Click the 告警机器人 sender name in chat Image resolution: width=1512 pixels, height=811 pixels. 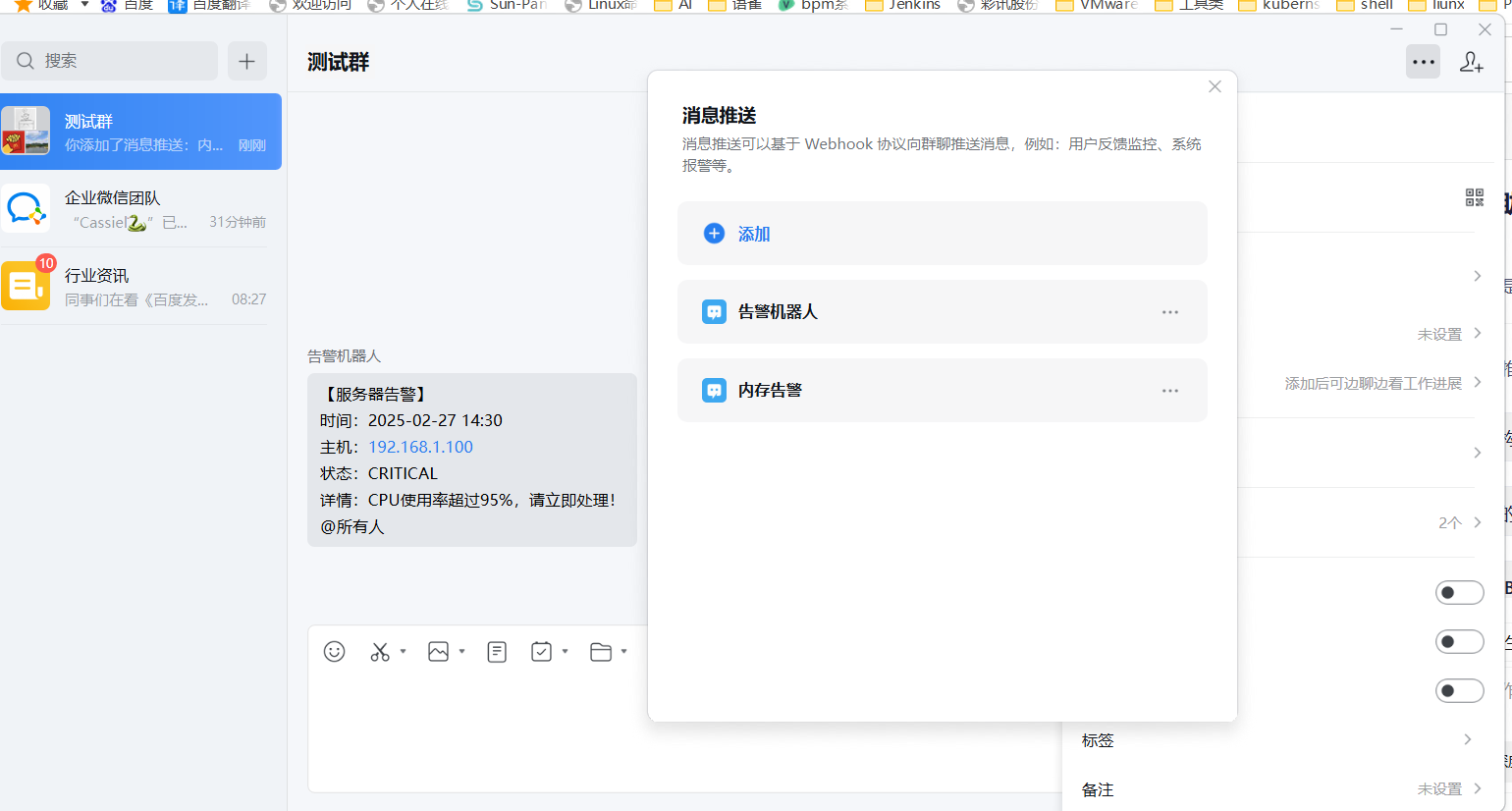tap(344, 355)
